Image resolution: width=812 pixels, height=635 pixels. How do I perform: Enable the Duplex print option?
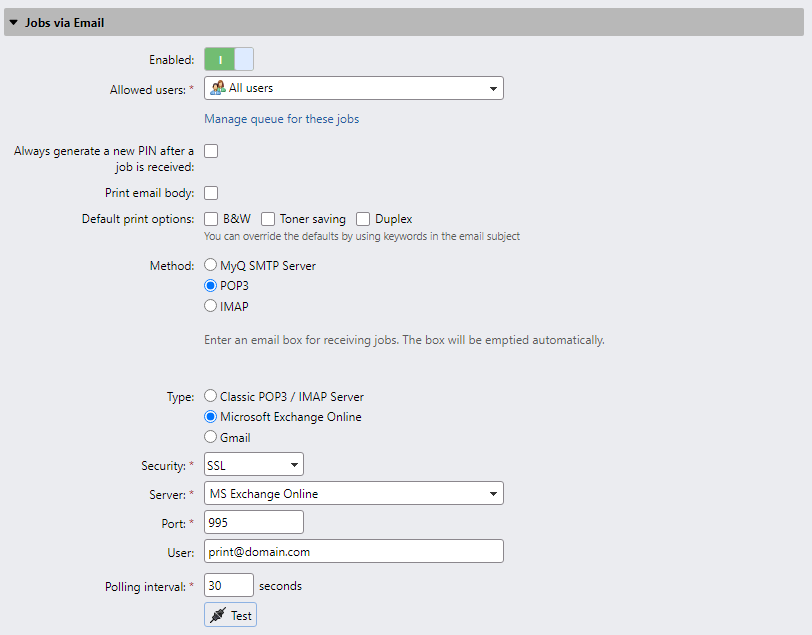pyautogui.click(x=362, y=218)
